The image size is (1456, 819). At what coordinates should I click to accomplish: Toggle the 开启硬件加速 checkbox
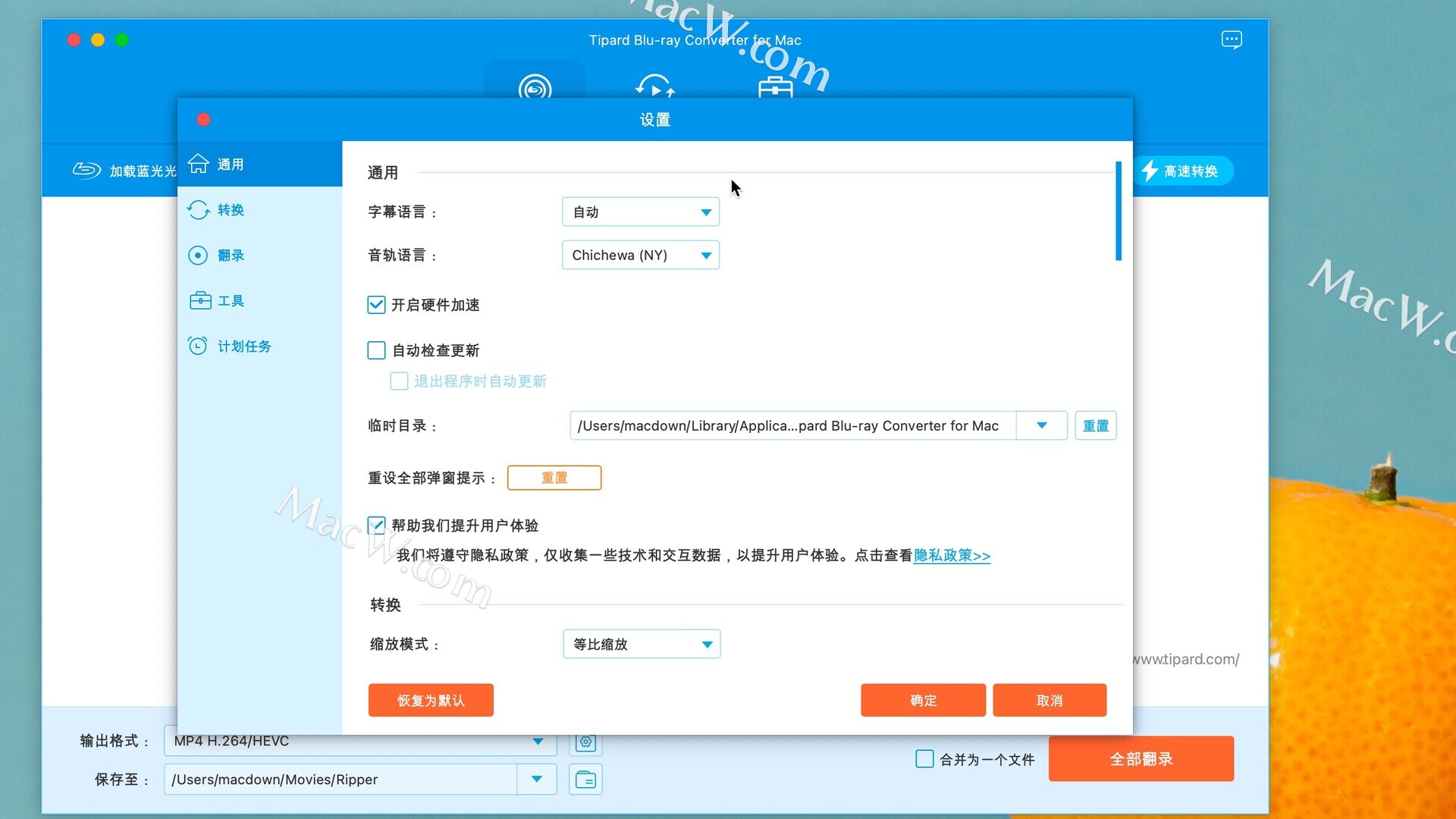click(376, 305)
